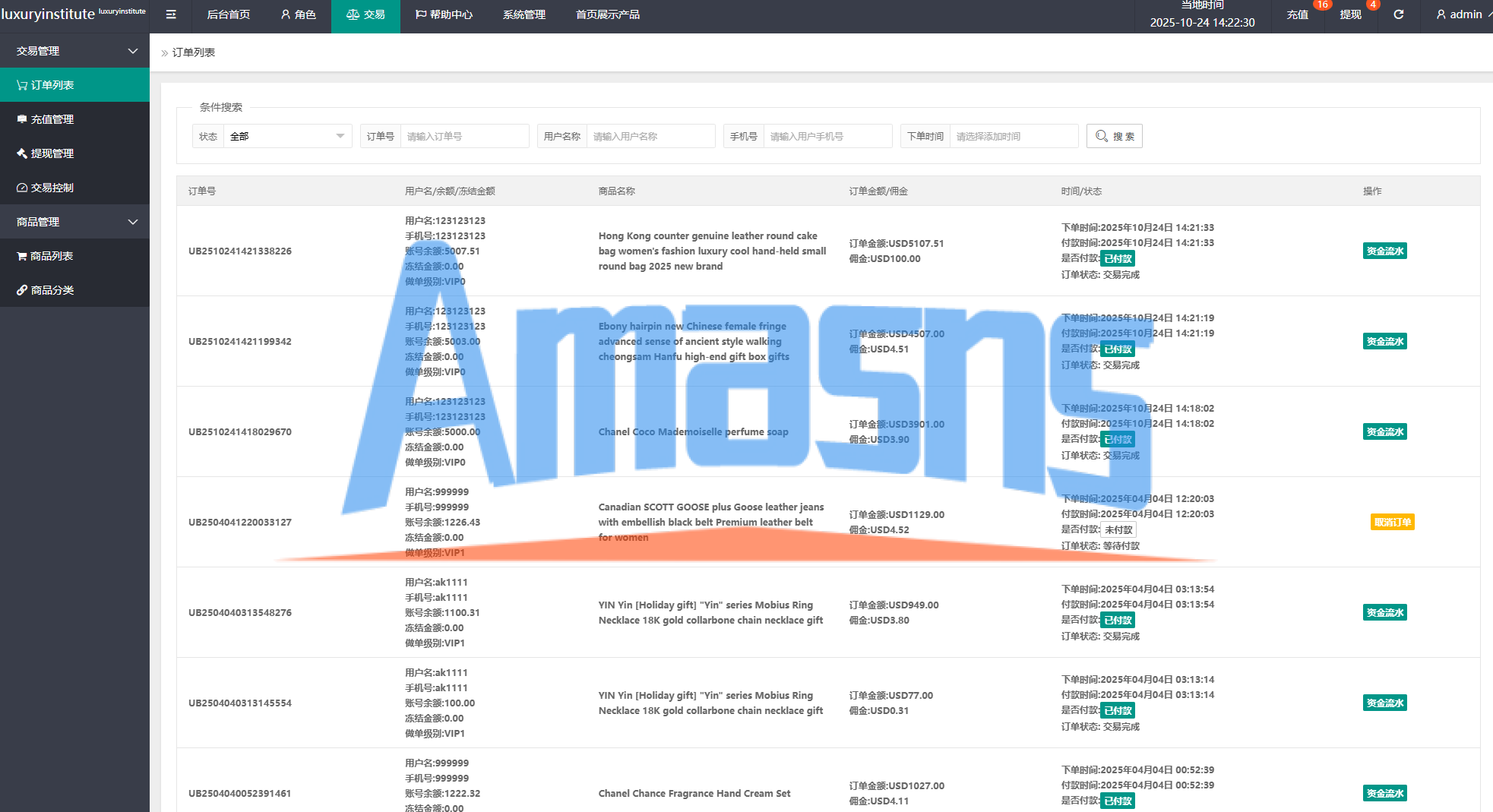Screen dimensions: 1493x812
Task: Open the 系统管理 top menu
Action: point(523,14)
